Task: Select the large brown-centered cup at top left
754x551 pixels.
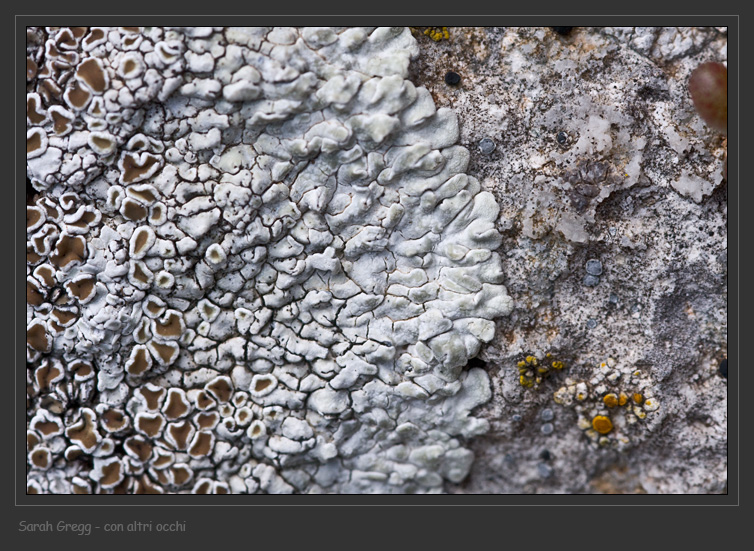Action: click(x=92, y=74)
